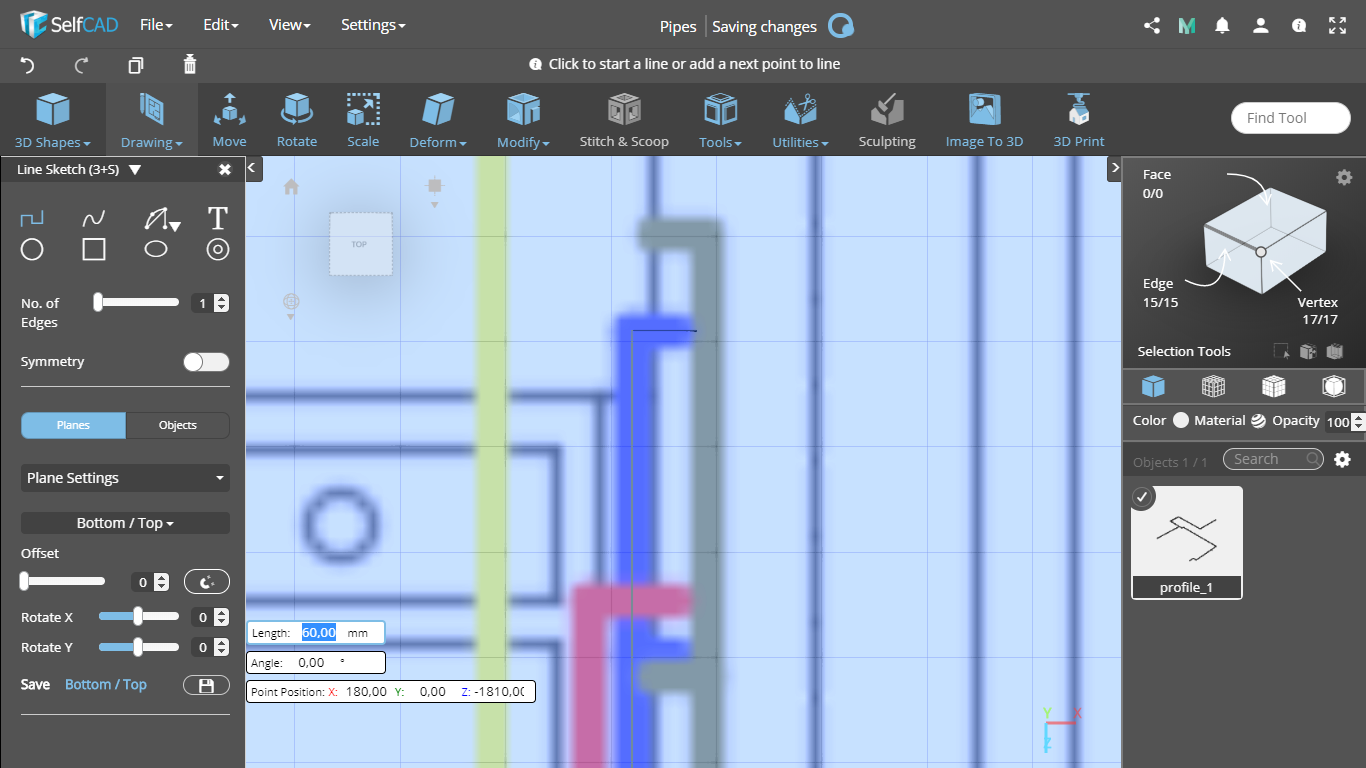Select the spline curve sketch tool
Viewport: 1366px width, 768px height.
(x=94, y=218)
